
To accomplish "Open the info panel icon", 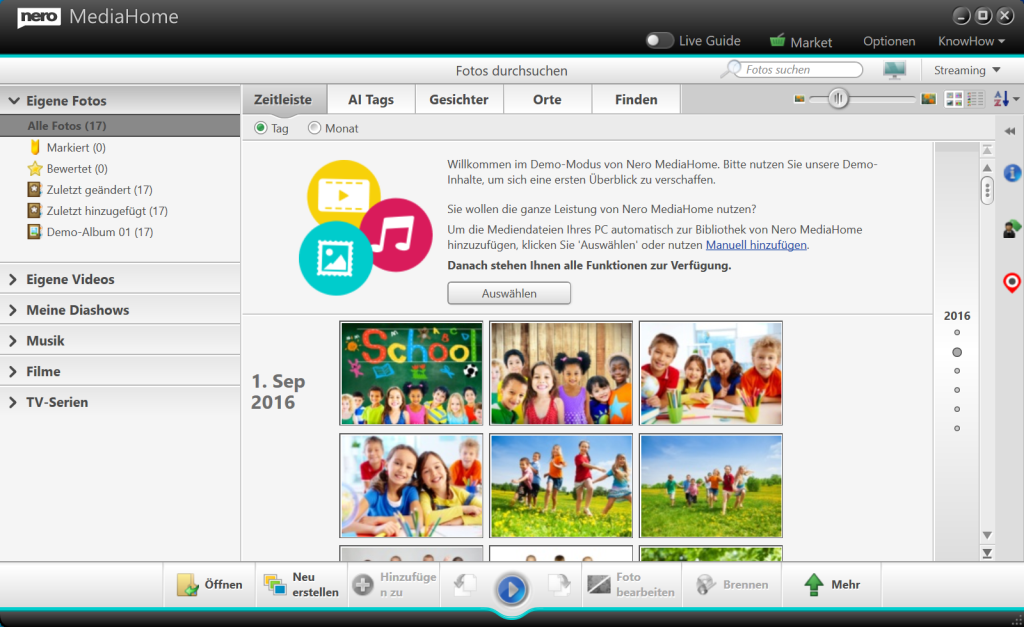I will click(x=1012, y=174).
